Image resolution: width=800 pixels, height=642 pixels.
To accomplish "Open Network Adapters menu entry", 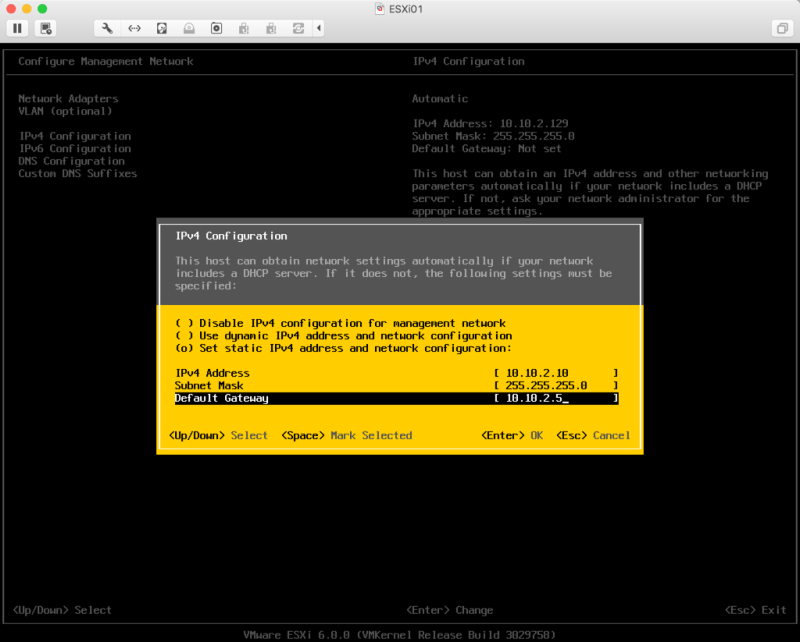I will (x=68, y=99).
